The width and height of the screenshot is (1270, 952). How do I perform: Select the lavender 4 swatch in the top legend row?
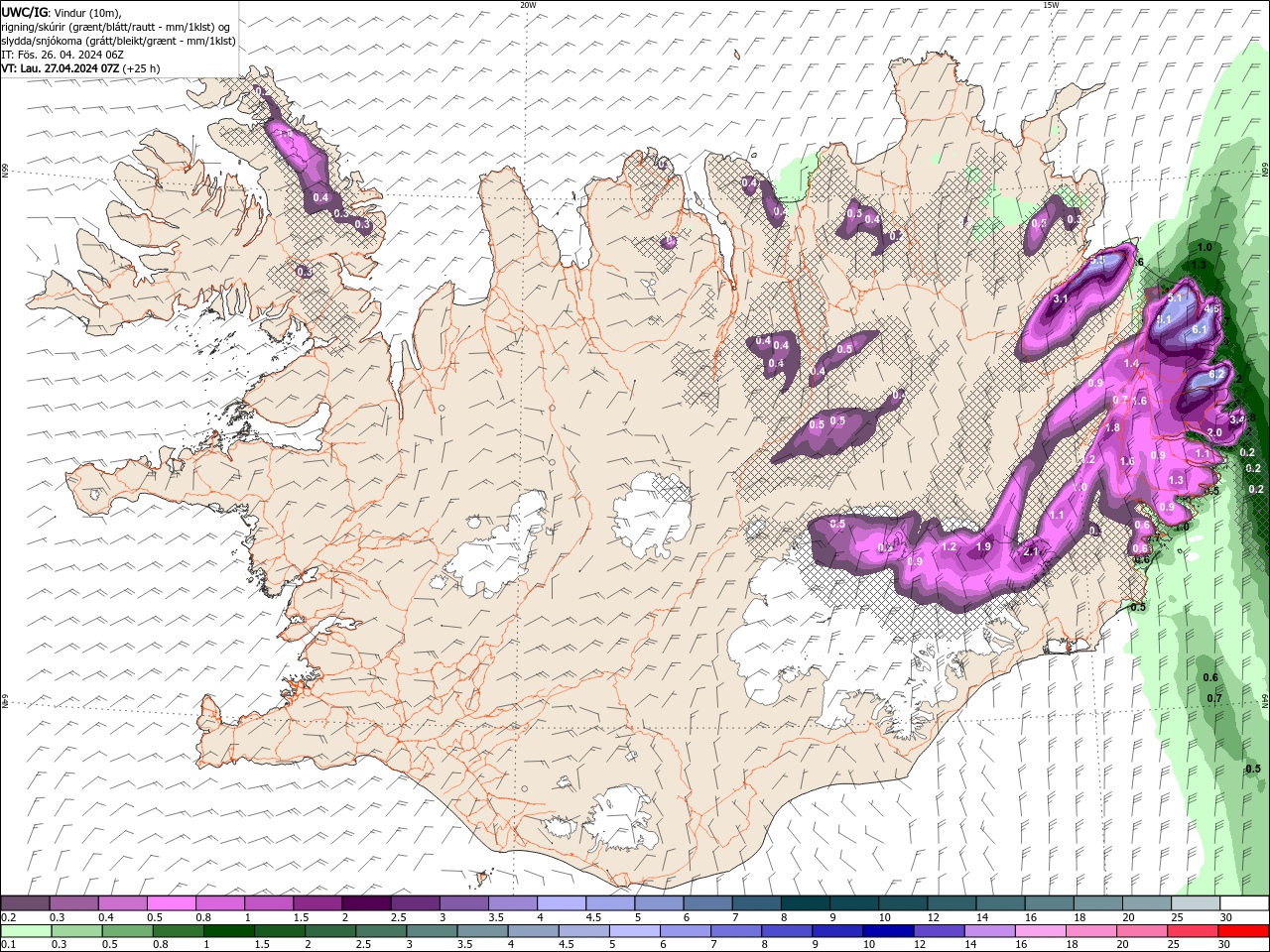(x=562, y=903)
